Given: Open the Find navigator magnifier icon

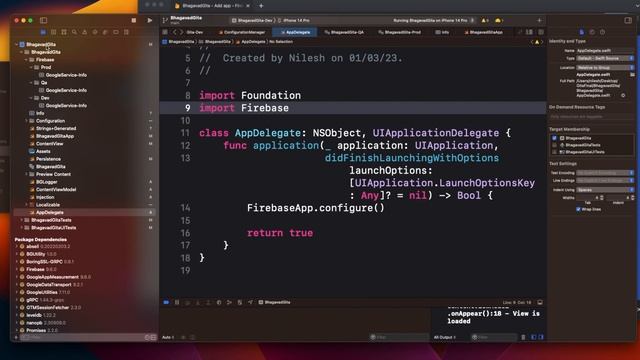Looking at the screenshot, I should 74,32.
